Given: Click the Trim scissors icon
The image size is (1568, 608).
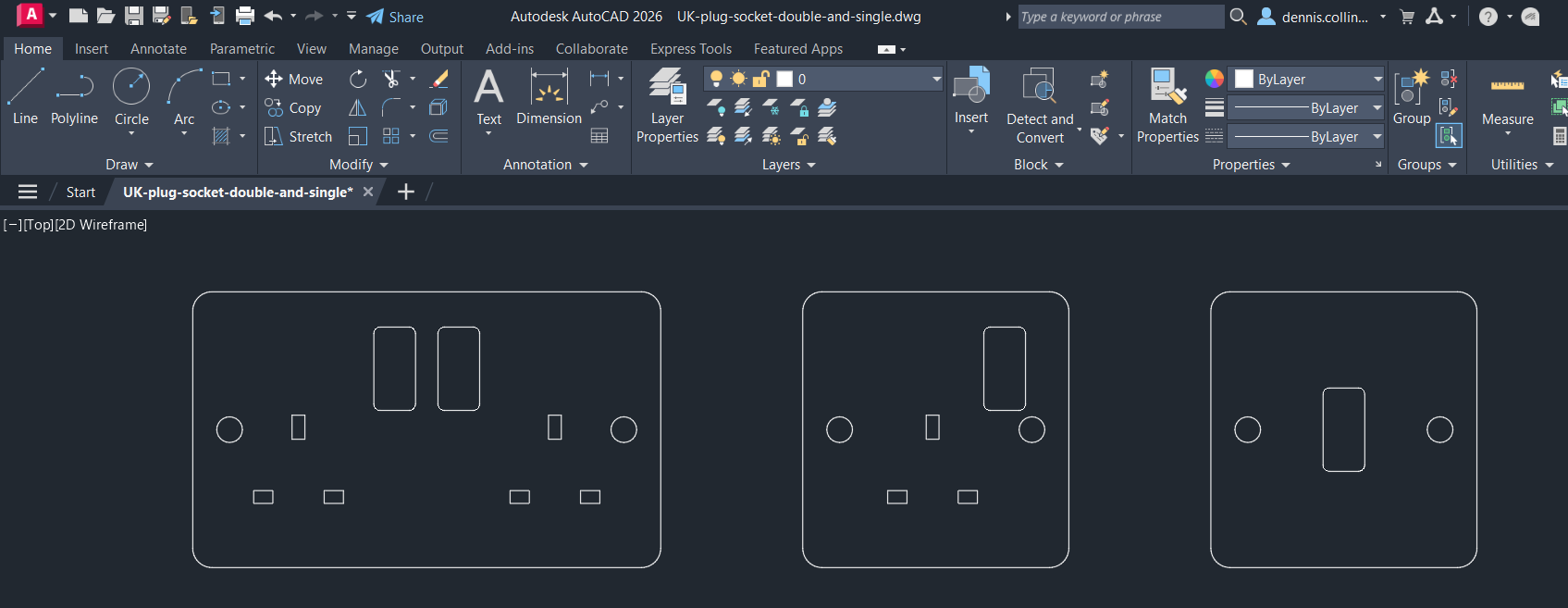Looking at the screenshot, I should coord(391,79).
